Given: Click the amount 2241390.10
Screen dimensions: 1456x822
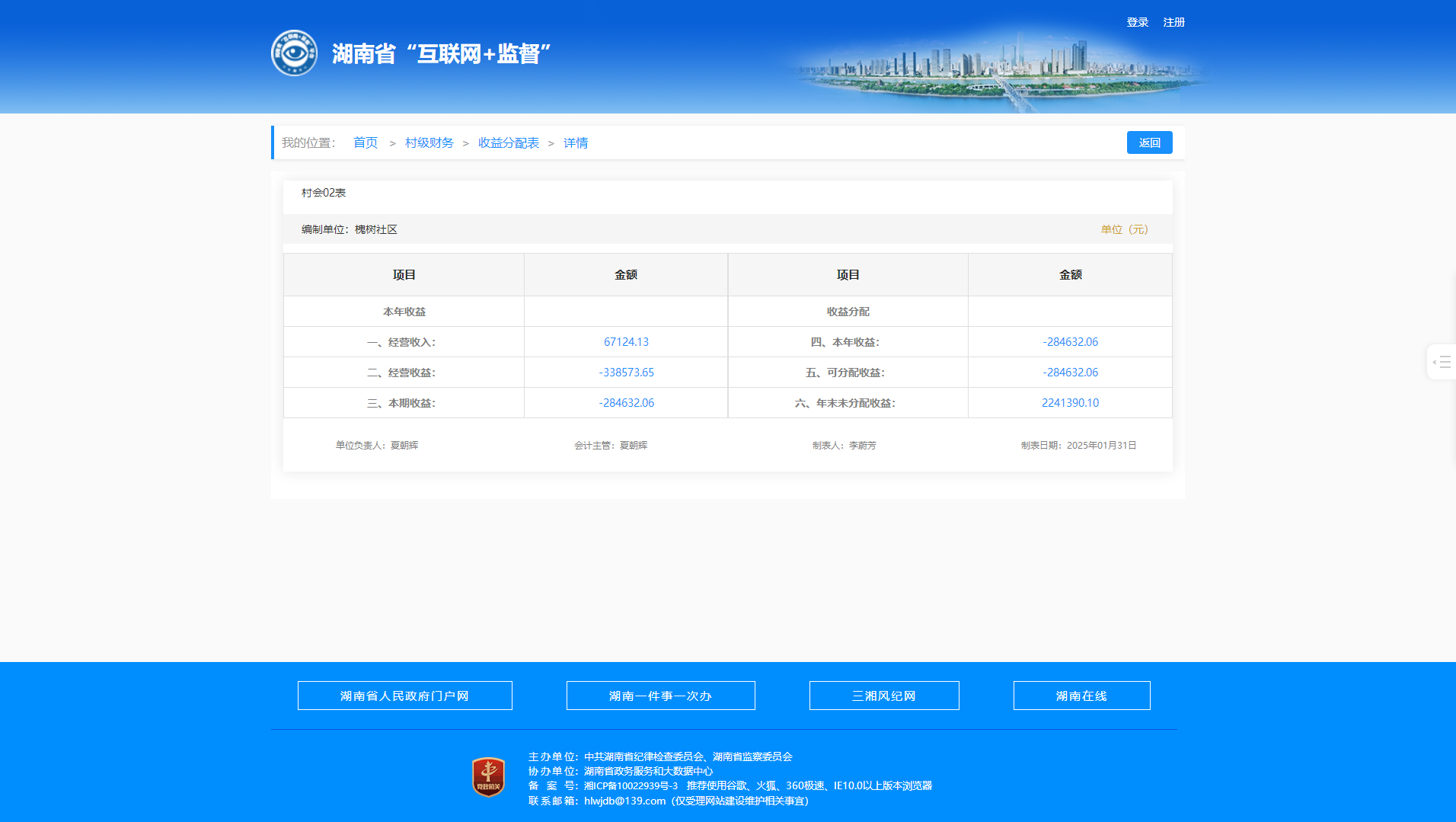Looking at the screenshot, I should click(1071, 403).
